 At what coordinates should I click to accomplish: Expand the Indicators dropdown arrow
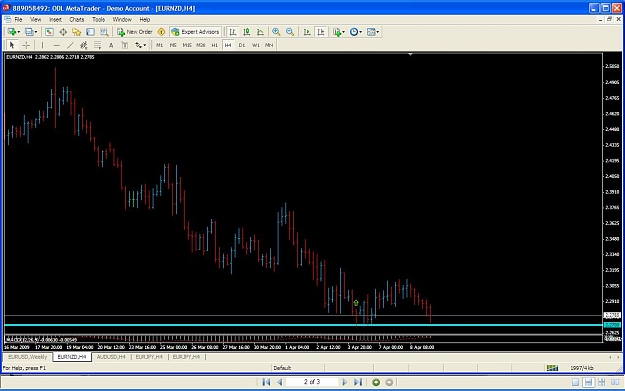(344, 32)
